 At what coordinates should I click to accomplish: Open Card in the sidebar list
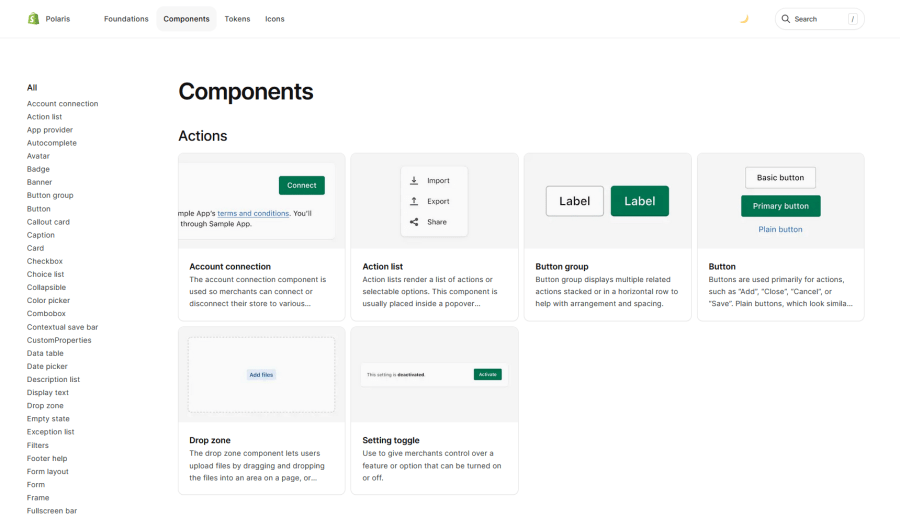click(35, 248)
